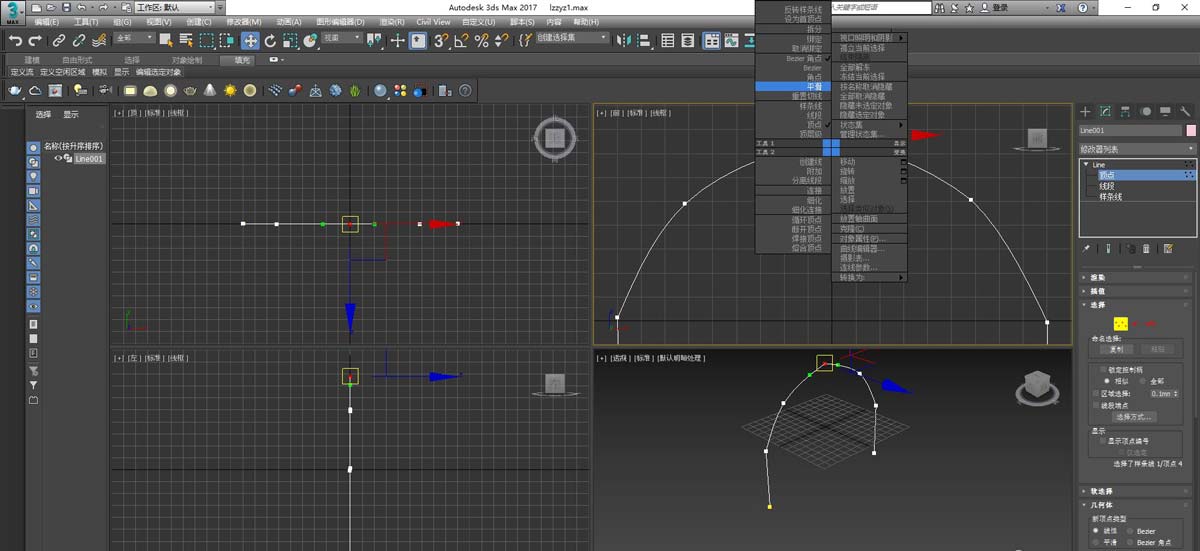The width and height of the screenshot is (1200, 551).
Task: Open the 修改器(M) menu
Action: coord(243,21)
